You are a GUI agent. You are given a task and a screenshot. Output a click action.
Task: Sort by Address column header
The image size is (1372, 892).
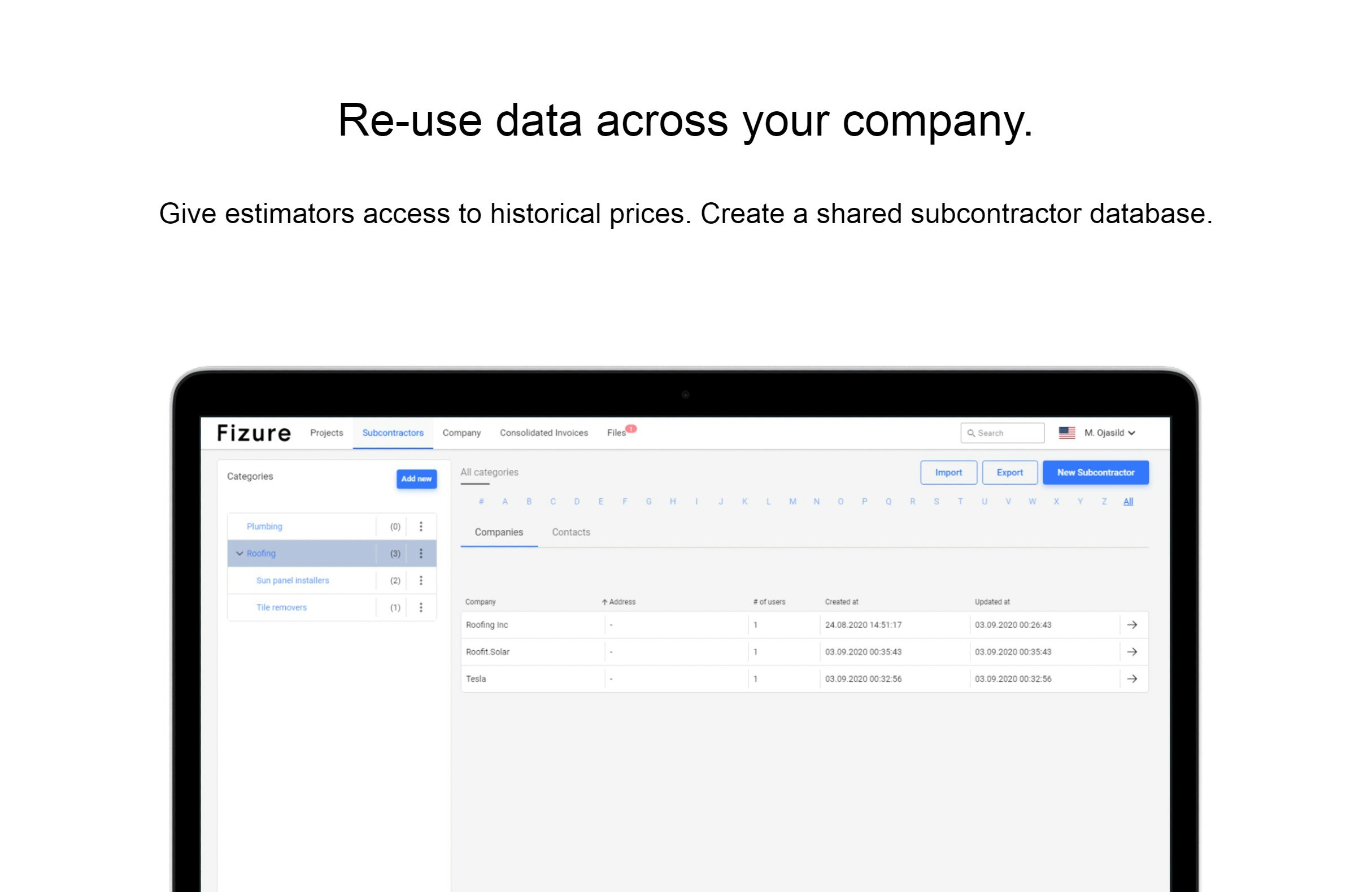(x=619, y=602)
